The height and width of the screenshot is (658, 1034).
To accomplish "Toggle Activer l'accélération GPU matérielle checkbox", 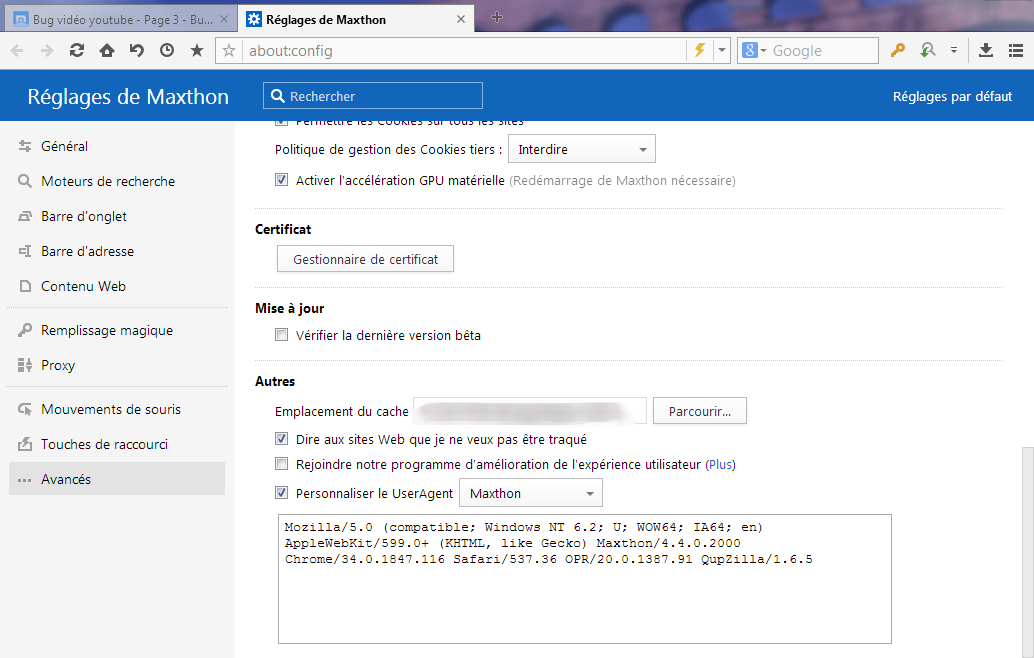I will (282, 179).
